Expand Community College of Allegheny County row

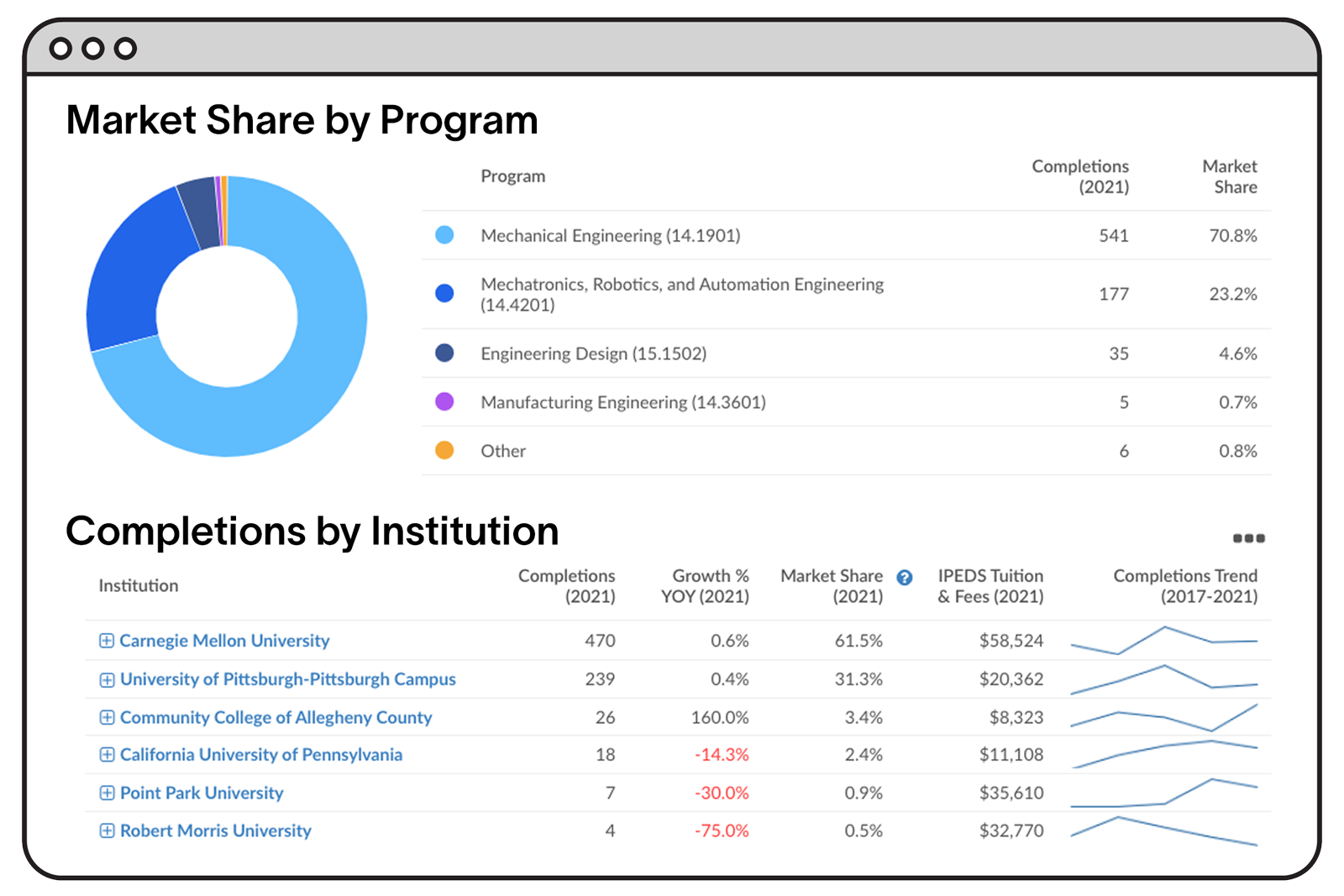coord(107,717)
